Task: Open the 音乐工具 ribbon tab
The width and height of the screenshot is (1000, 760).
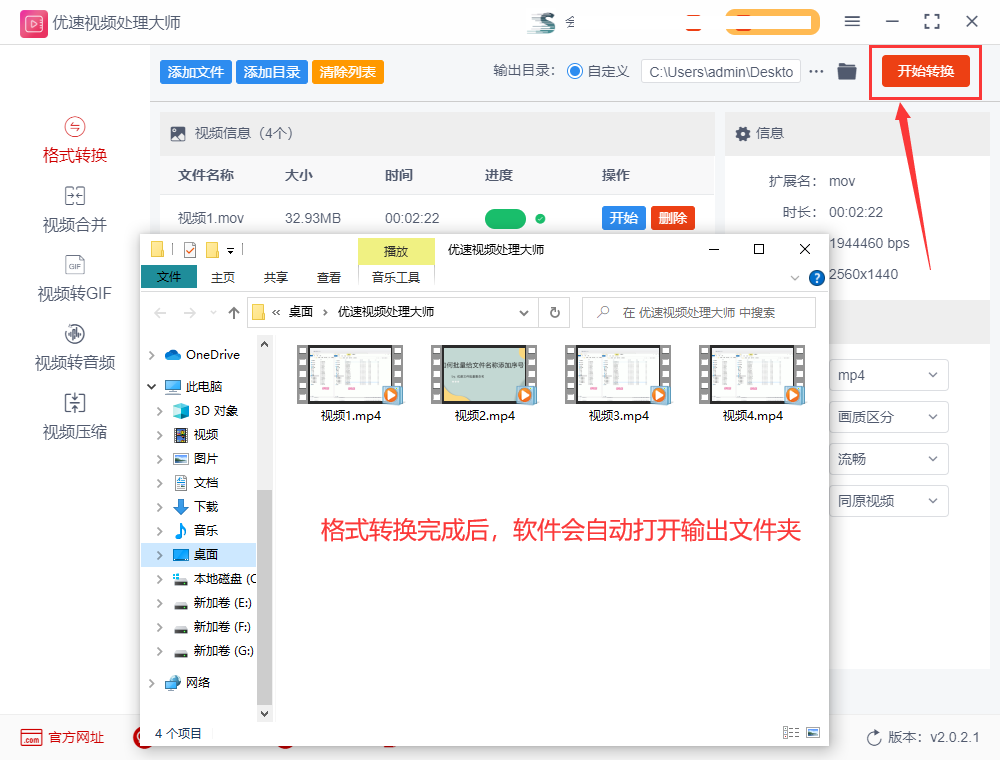Action: click(x=396, y=277)
